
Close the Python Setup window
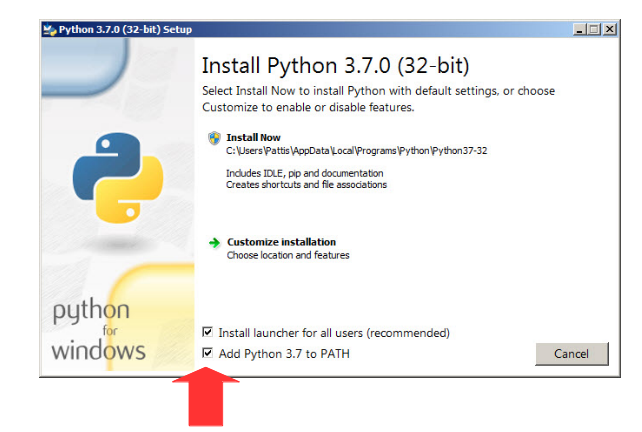610,29
